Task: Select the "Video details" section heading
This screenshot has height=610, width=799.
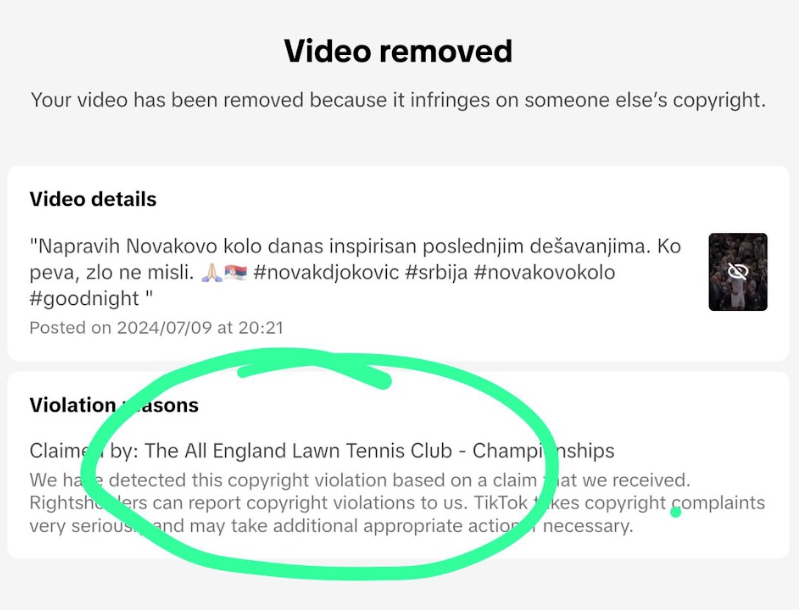Action: [93, 199]
